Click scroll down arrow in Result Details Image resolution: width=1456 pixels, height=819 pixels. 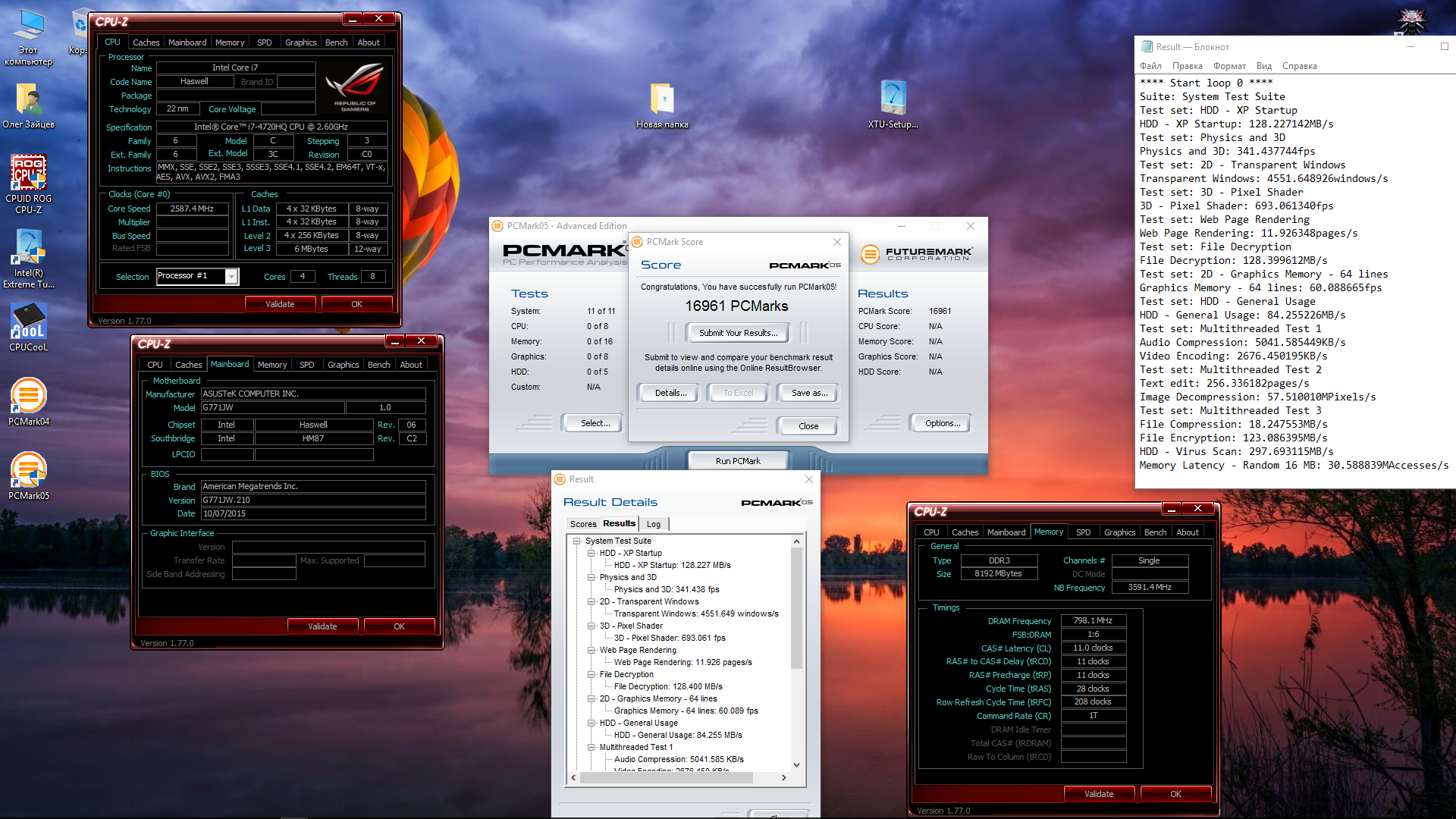[x=796, y=765]
